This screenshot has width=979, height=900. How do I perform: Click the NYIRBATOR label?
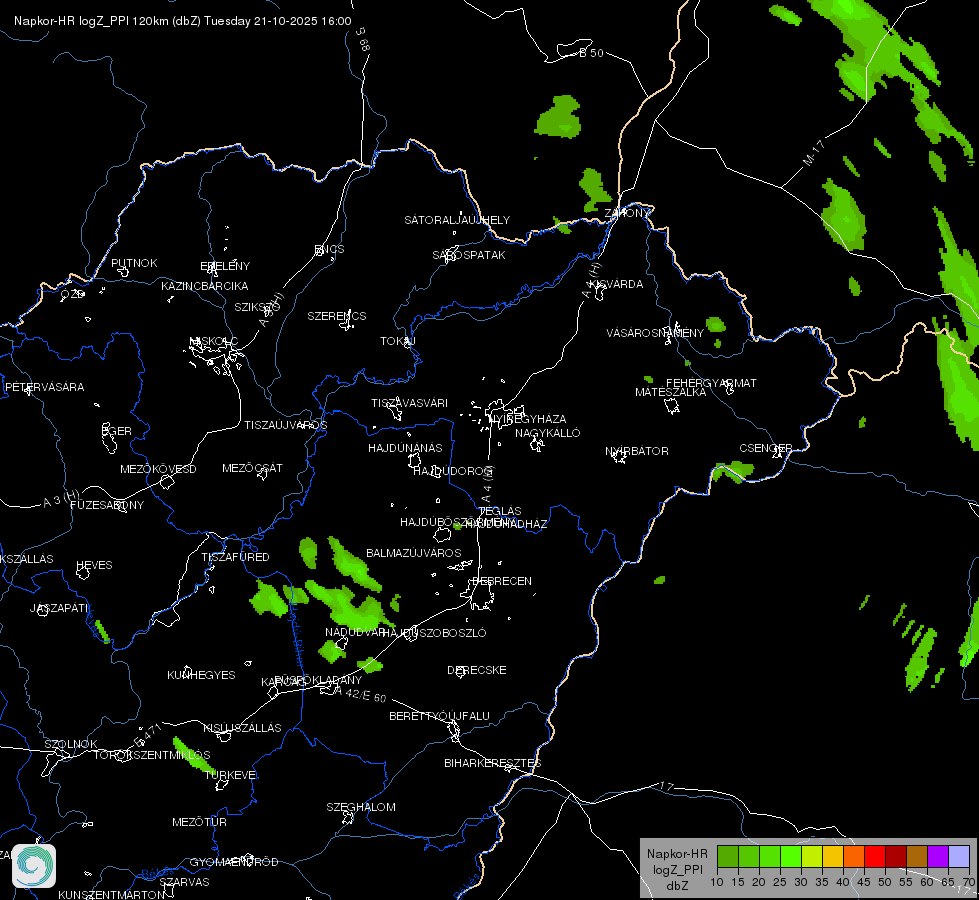click(x=637, y=451)
